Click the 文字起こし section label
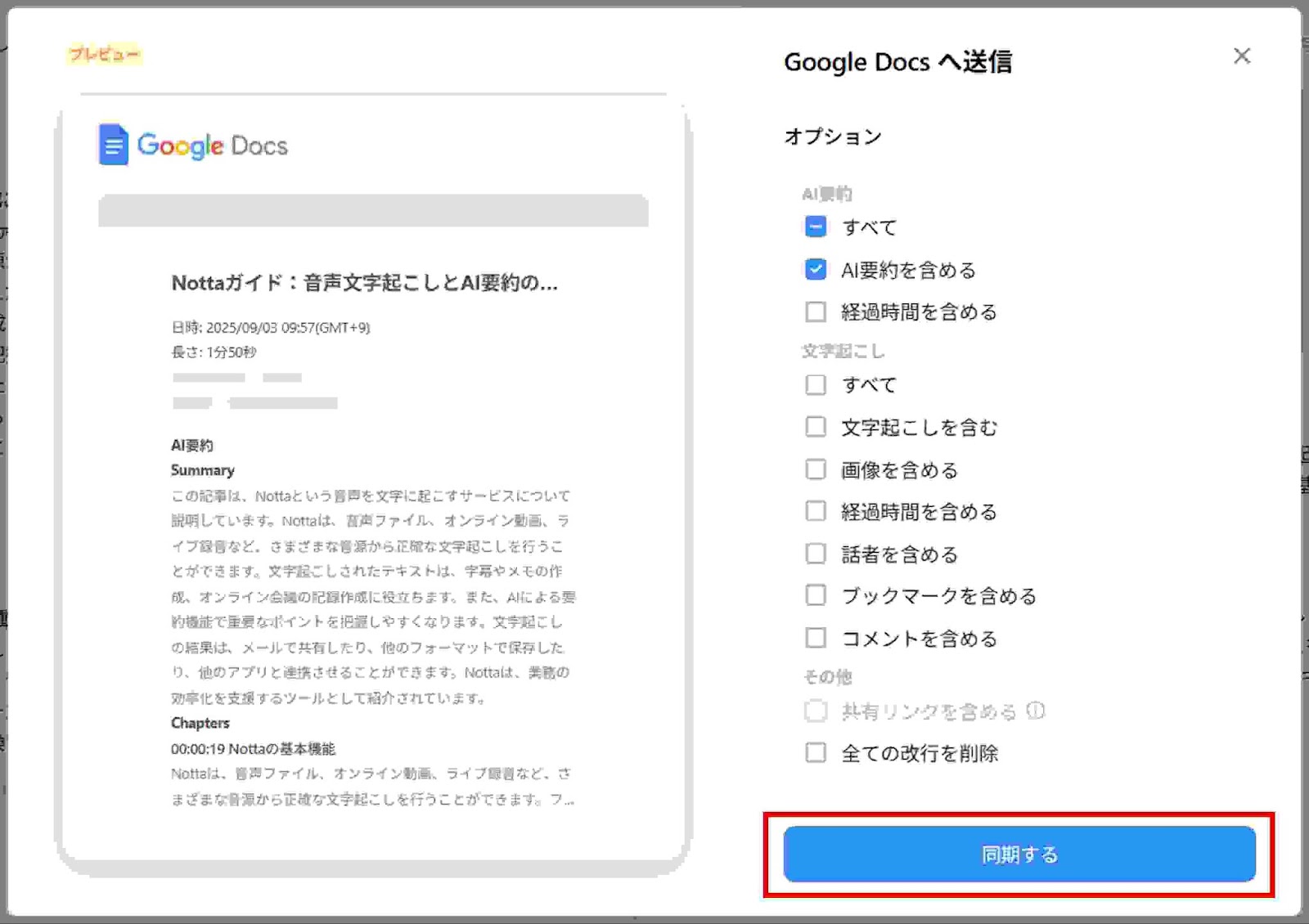1309x924 pixels. click(x=843, y=351)
